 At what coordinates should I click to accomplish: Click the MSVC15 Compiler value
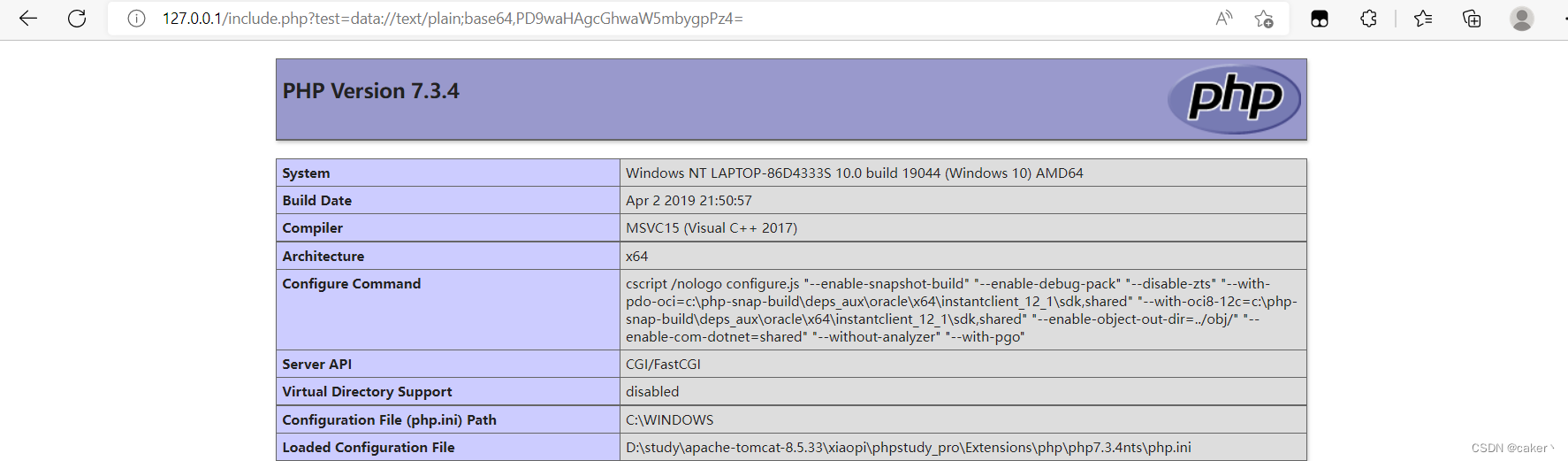point(711,228)
